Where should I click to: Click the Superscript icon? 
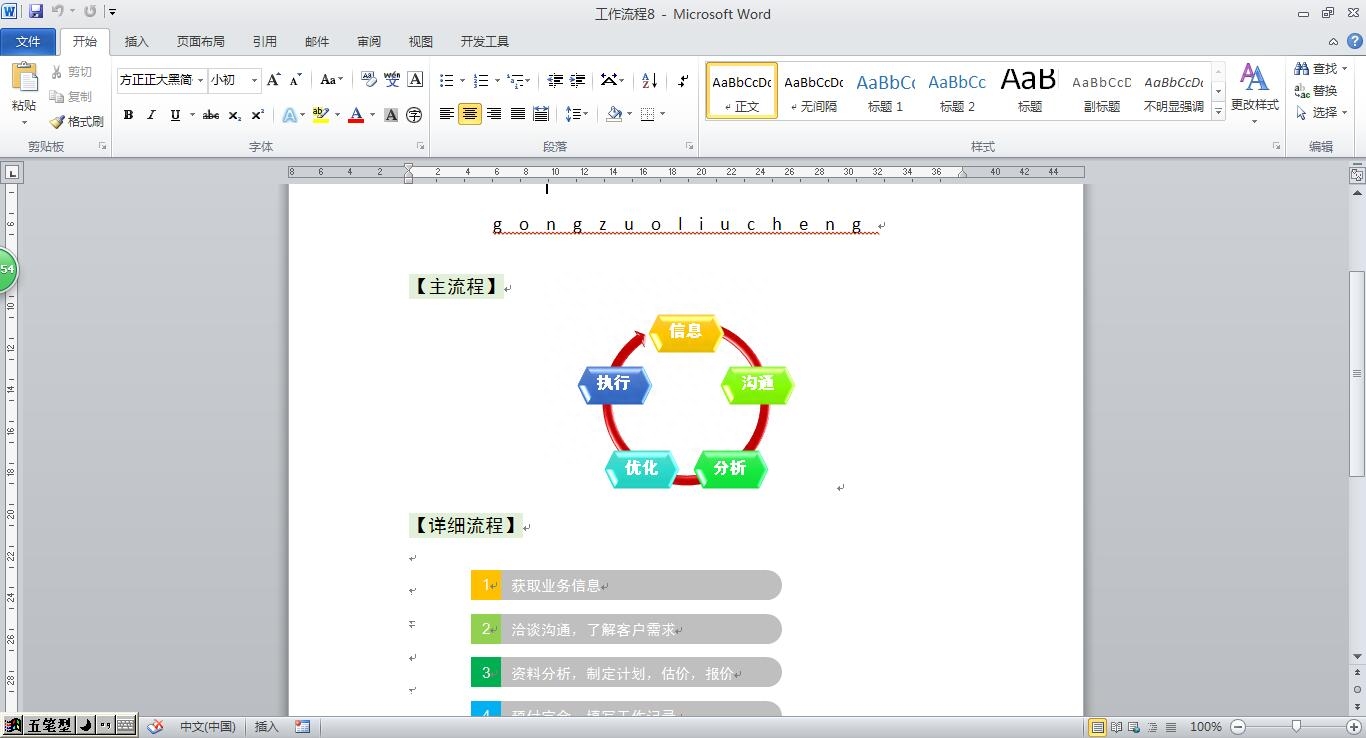pyautogui.click(x=258, y=115)
